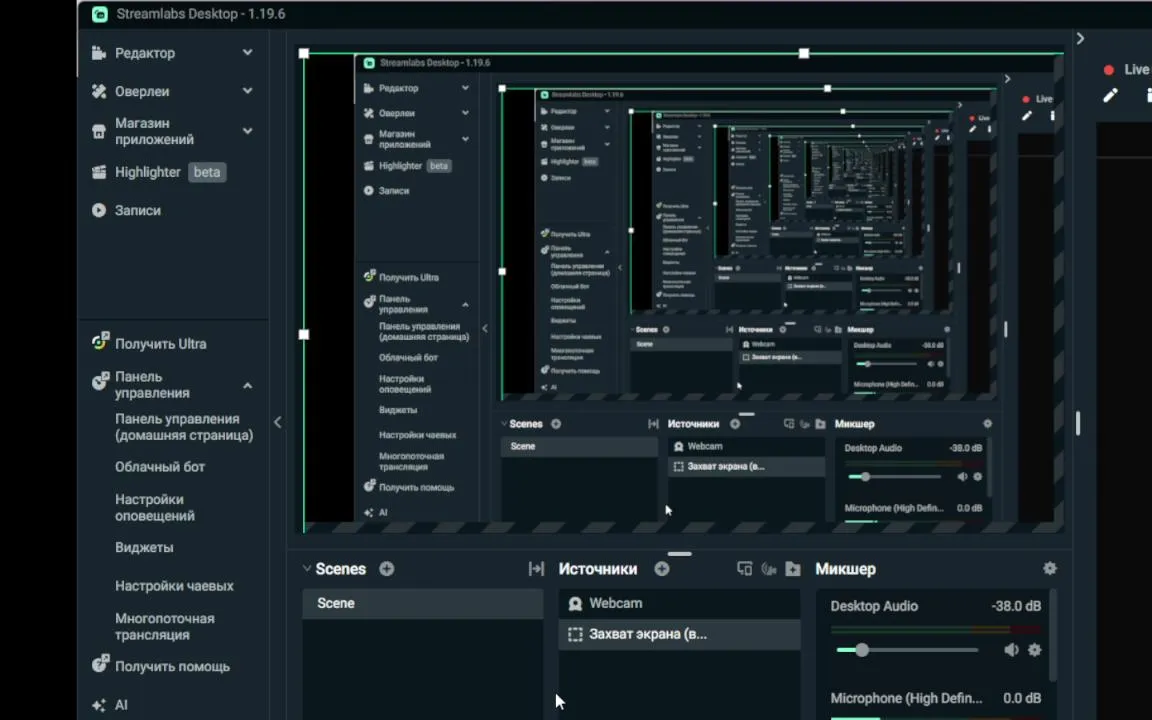Click the Получить Ultra badge icon
The width and height of the screenshot is (1152, 720).
[x=100, y=342]
